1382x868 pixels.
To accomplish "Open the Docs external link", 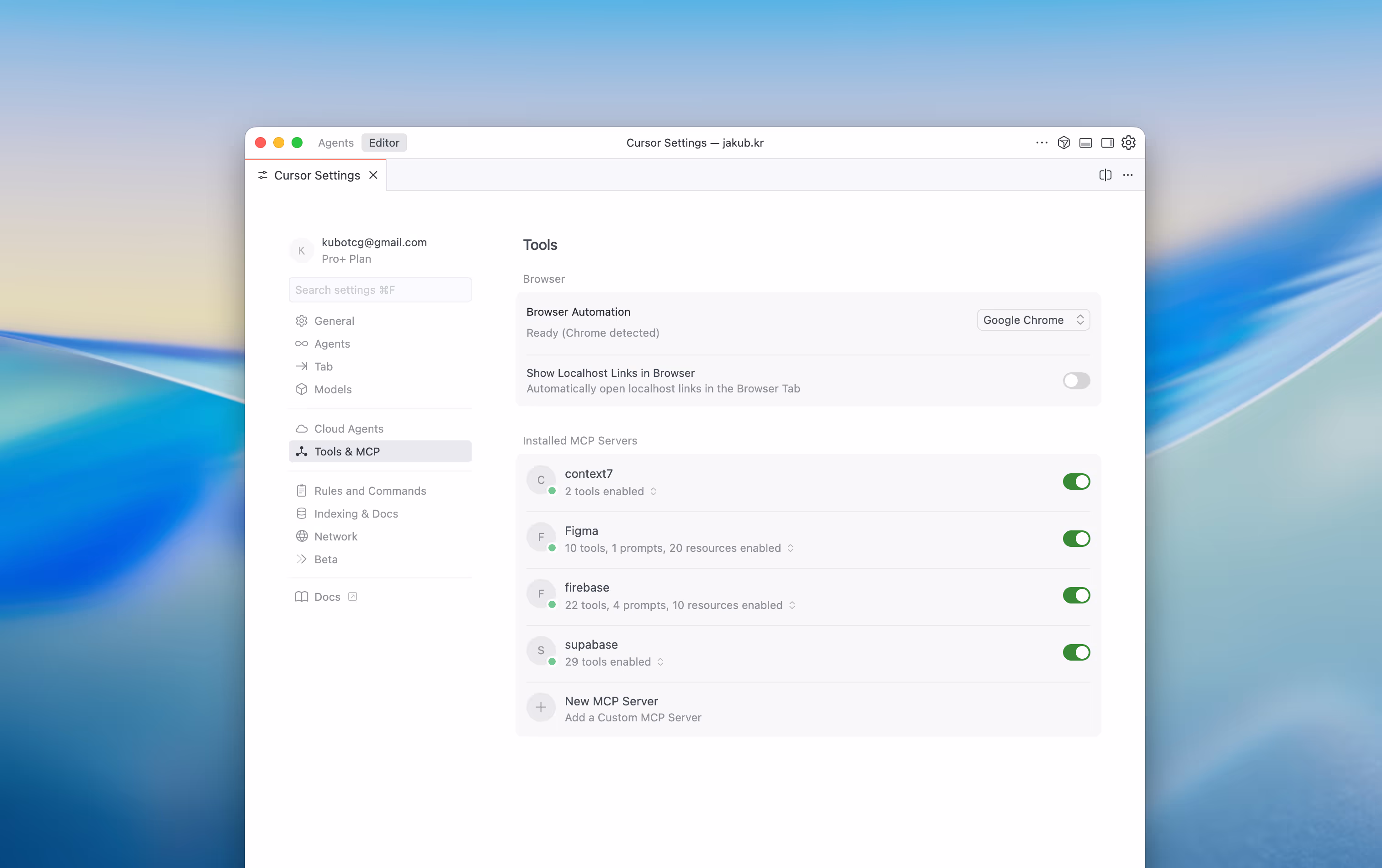I will coord(327,597).
